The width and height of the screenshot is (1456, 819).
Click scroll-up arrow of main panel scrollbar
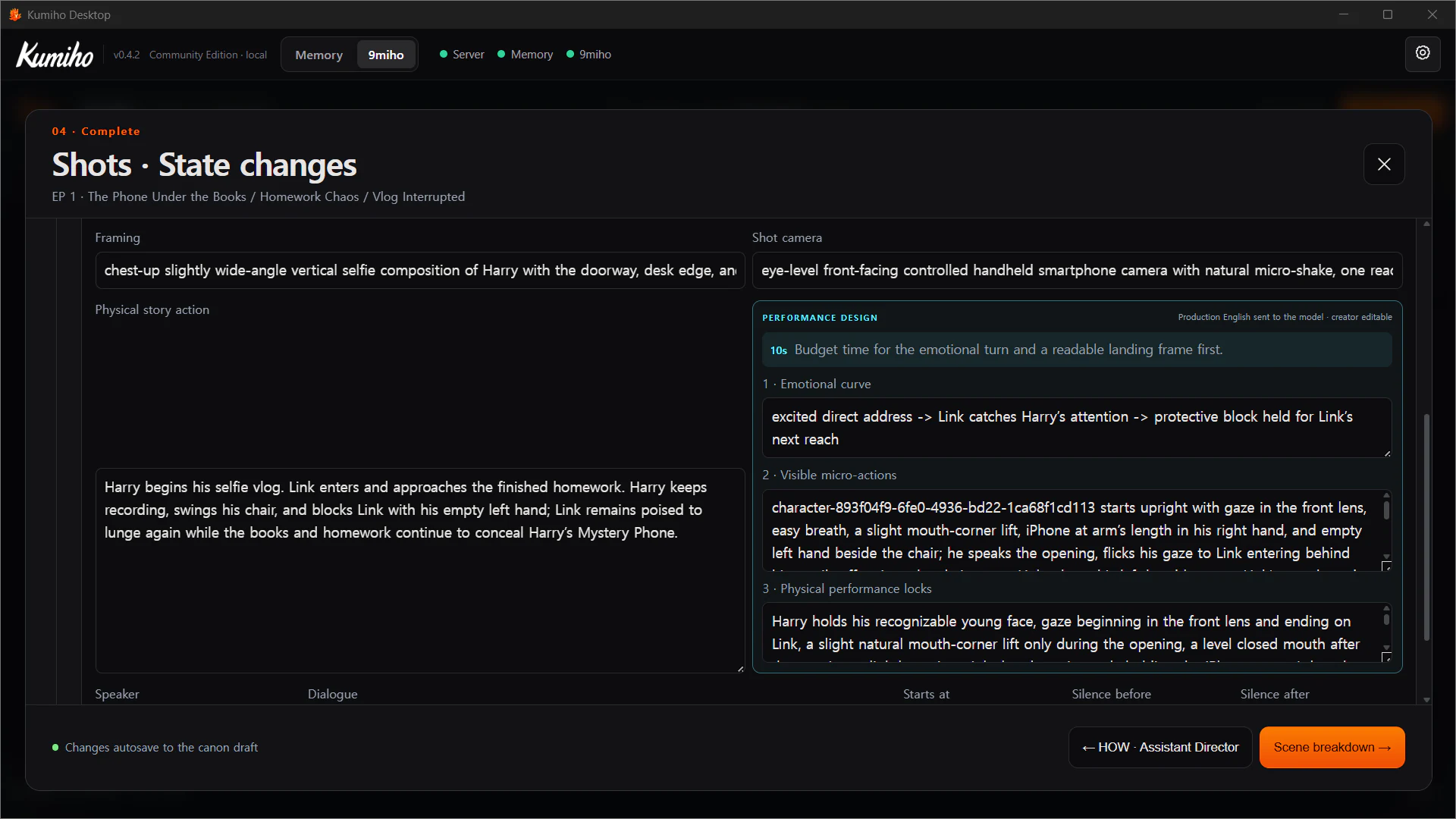click(x=1426, y=224)
